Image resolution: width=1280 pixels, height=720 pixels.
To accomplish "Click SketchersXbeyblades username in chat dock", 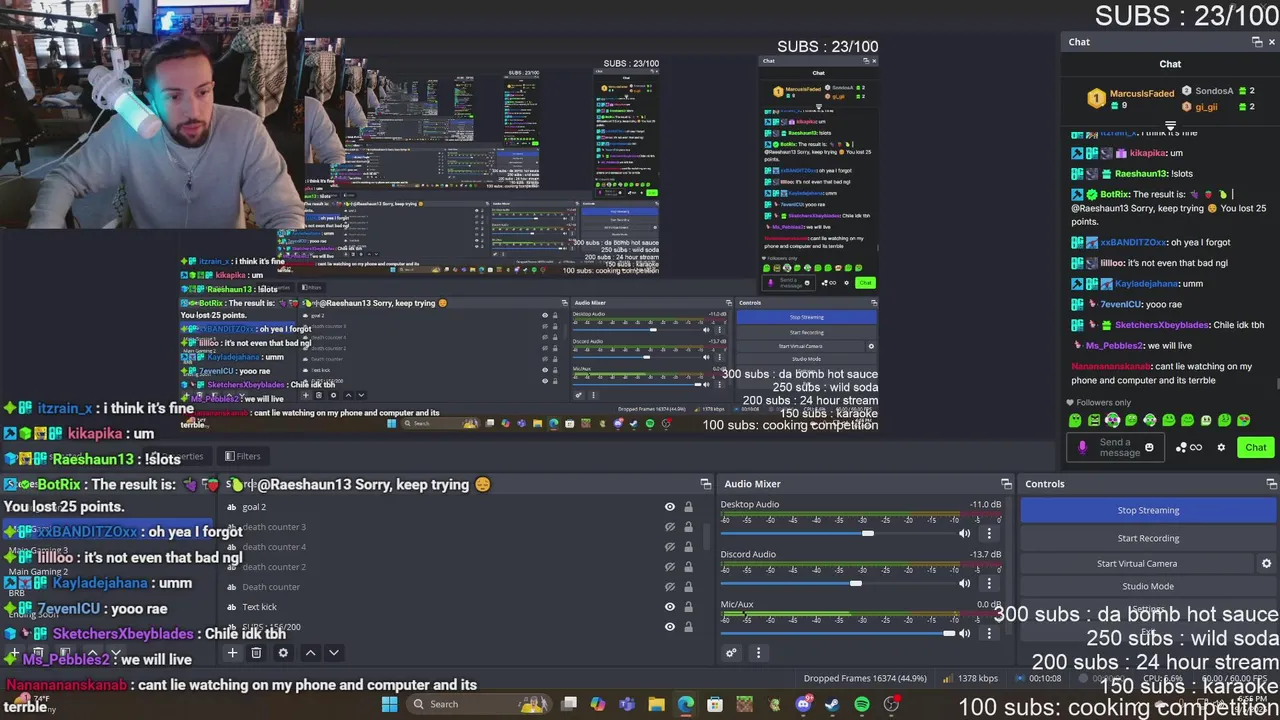I will [x=1161, y=325].
